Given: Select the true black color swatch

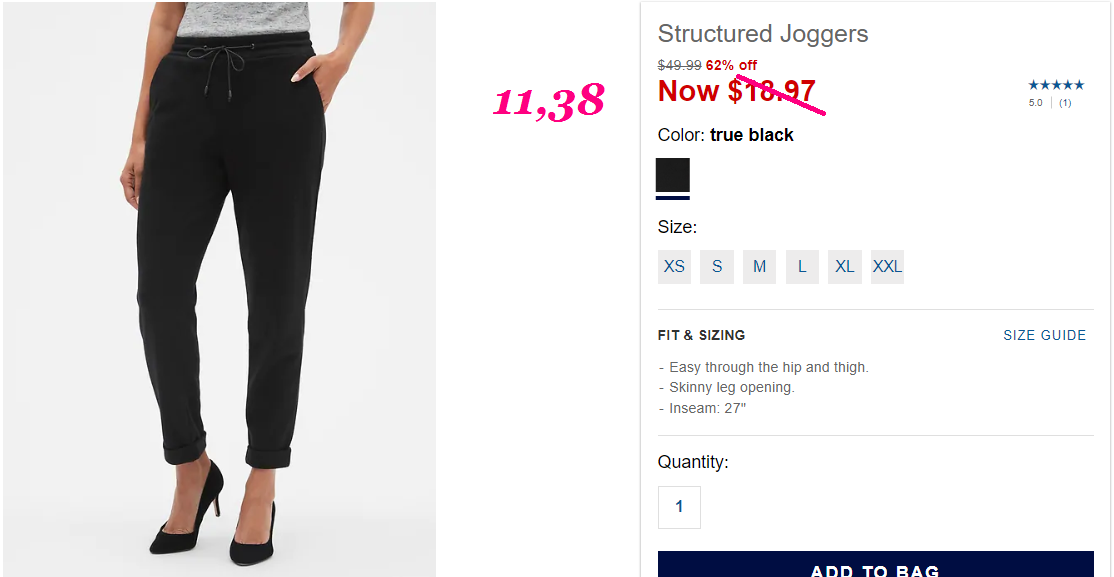Looking at the screenshot, I should [672, 175].
